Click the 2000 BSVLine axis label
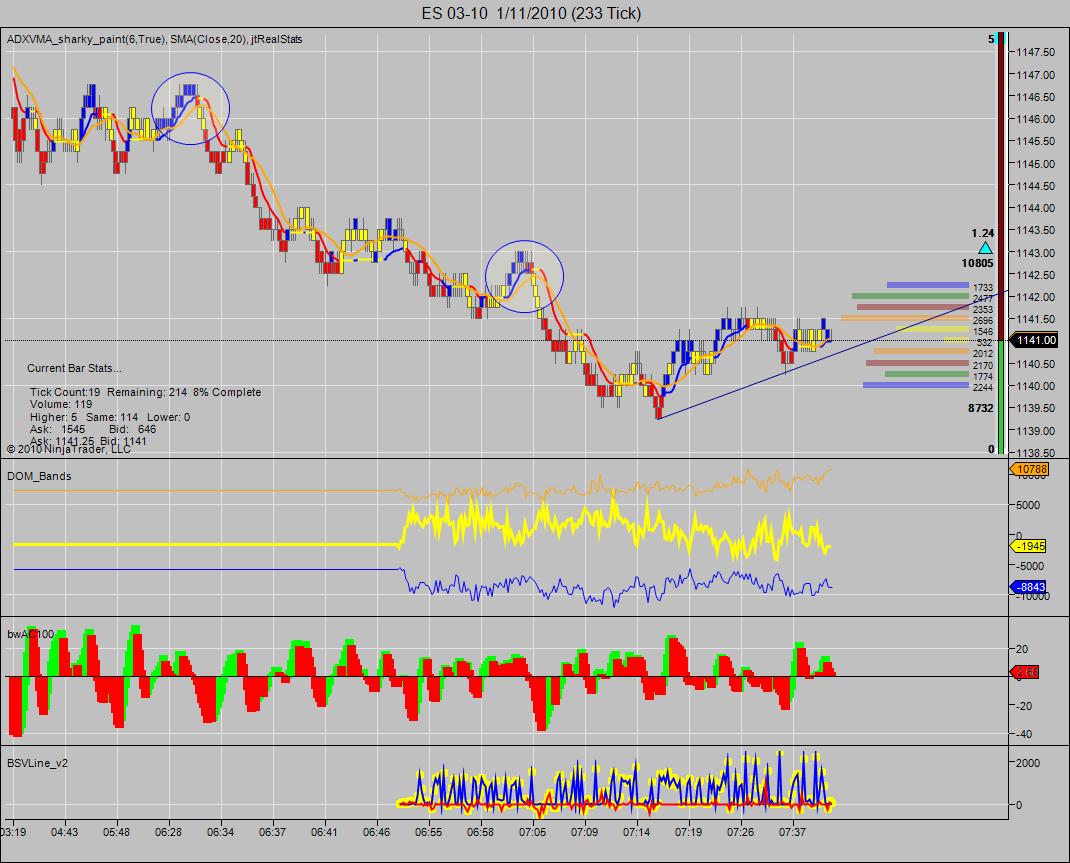Screen dimensions: 1070x863 [x=1028, y=763]
